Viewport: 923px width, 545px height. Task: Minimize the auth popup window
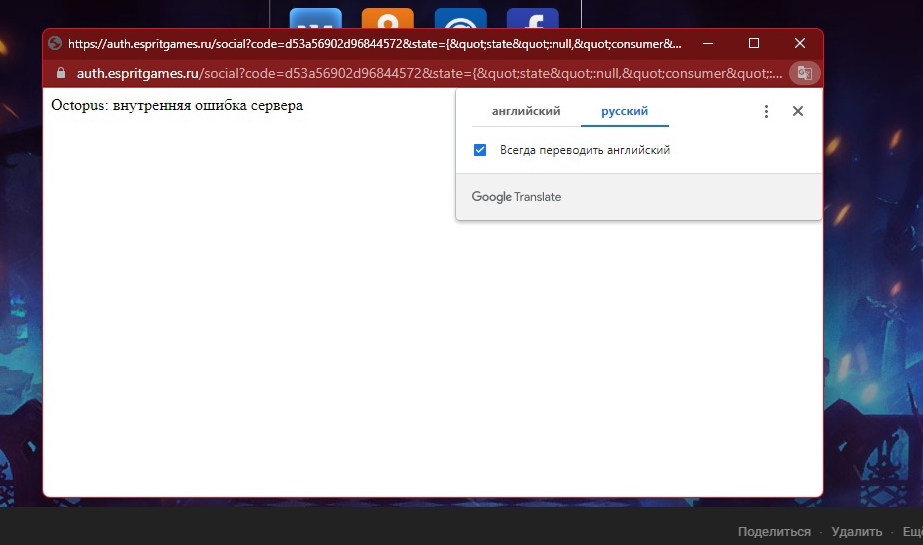tap(708, 44)
